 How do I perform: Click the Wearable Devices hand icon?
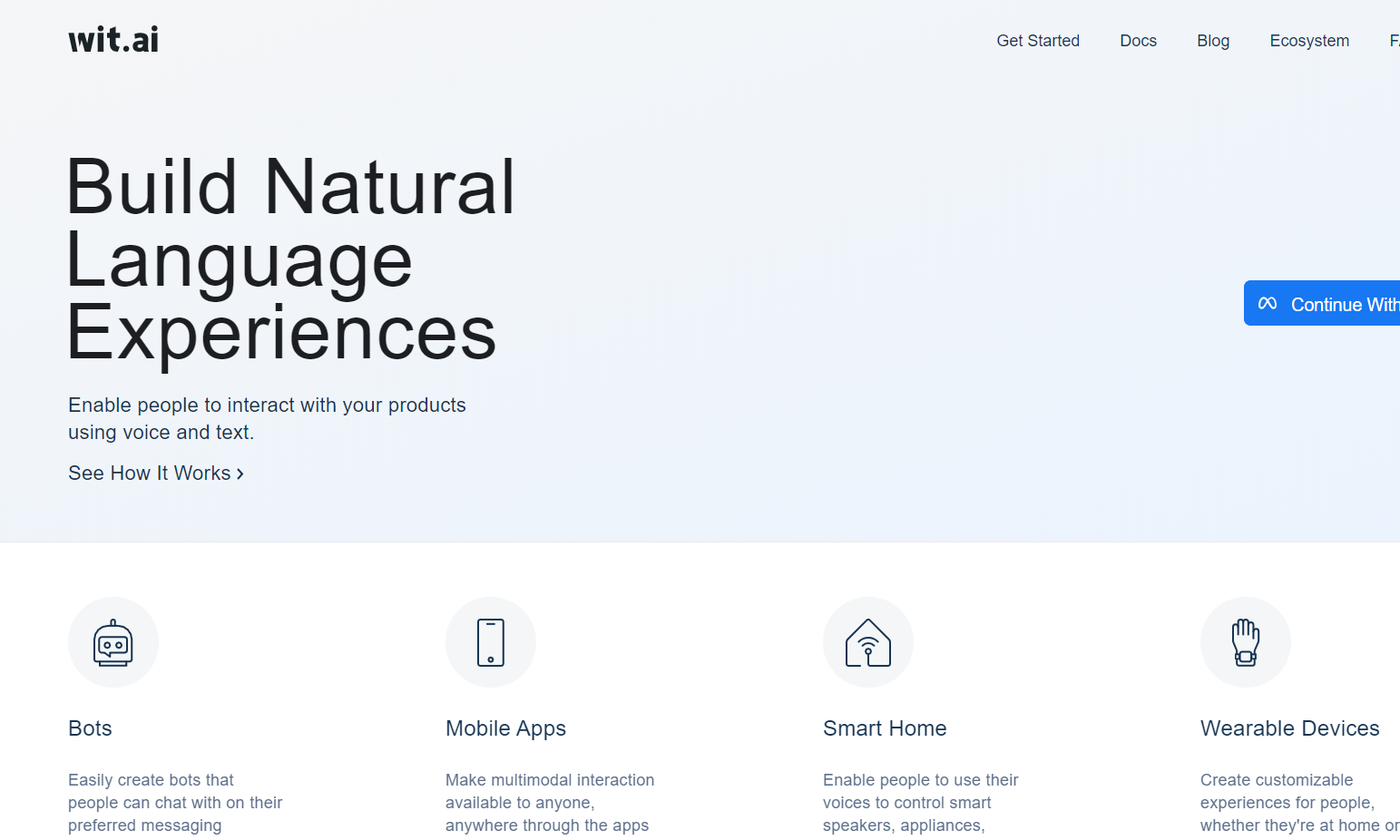[1246, 642]
